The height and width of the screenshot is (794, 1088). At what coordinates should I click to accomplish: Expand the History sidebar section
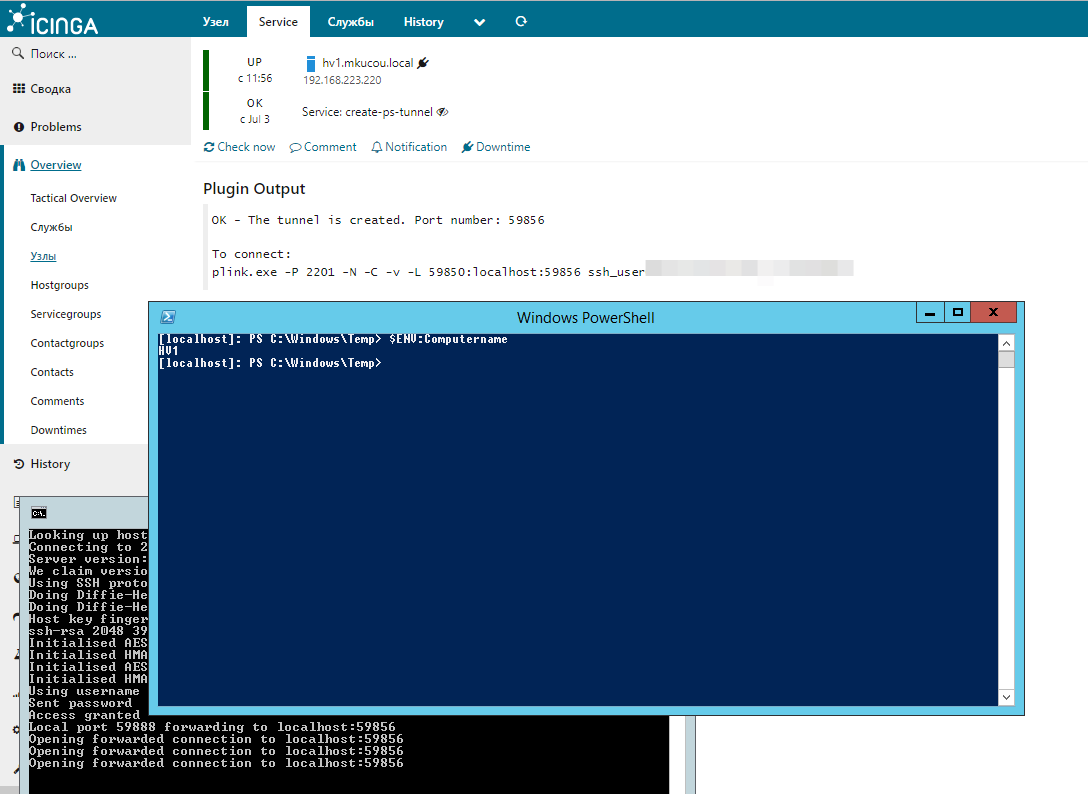click(x=49, y=464)
